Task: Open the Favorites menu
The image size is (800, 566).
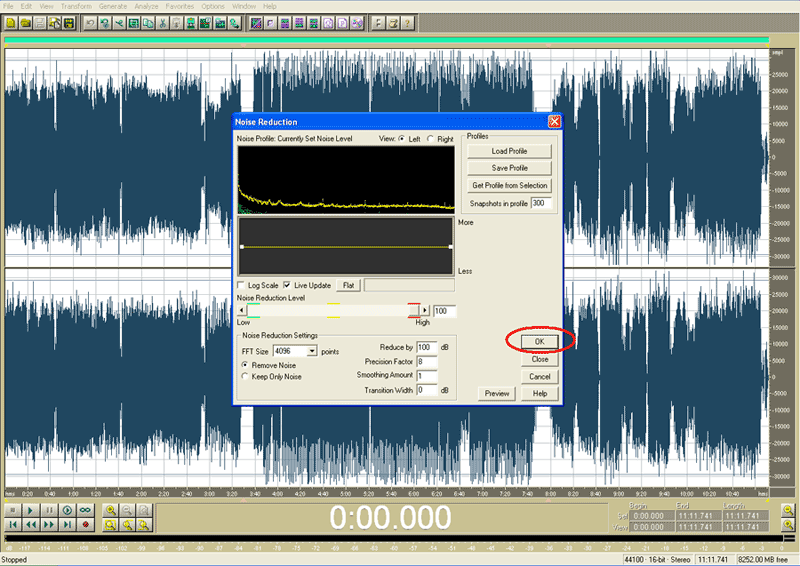Action: tap(178, 6)
